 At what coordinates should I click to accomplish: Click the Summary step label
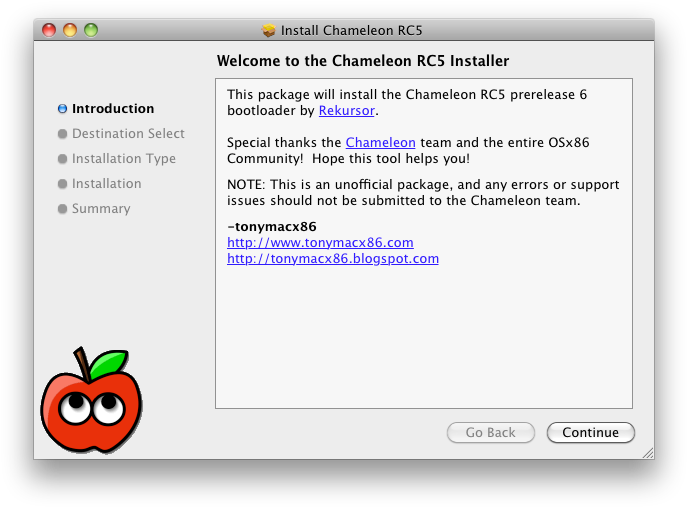(101, 209)
